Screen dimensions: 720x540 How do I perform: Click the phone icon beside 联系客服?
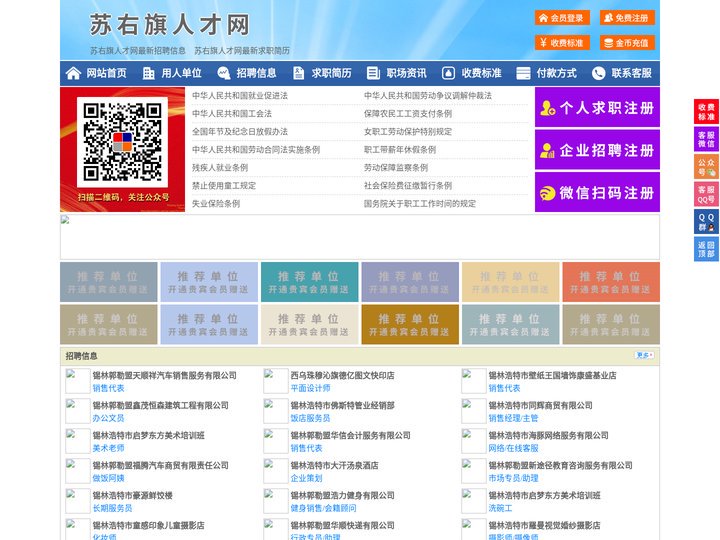click(x=598, y=73)
